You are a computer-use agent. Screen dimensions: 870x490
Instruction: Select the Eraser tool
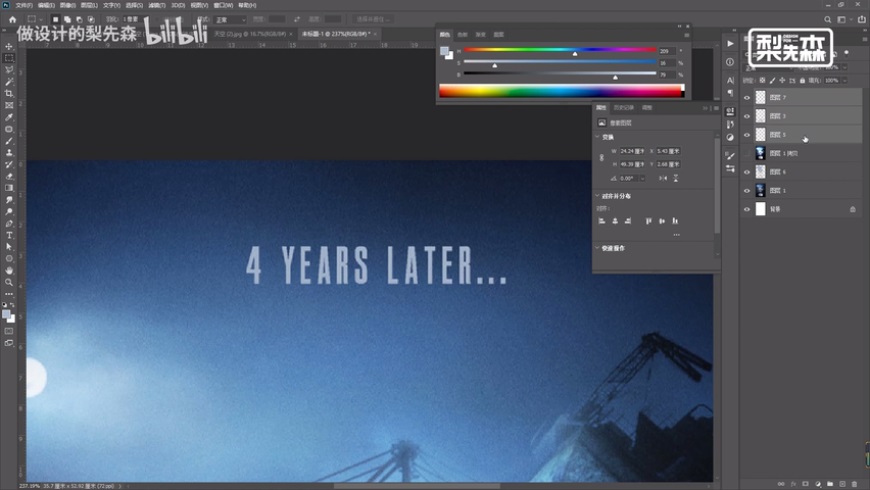(9, 176)
